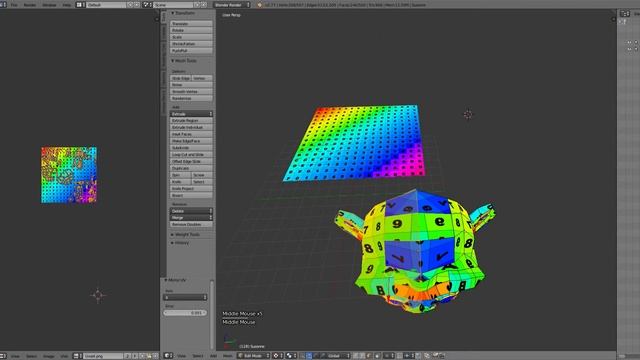Click the Loop Cut and Slide button

[191, 155]
